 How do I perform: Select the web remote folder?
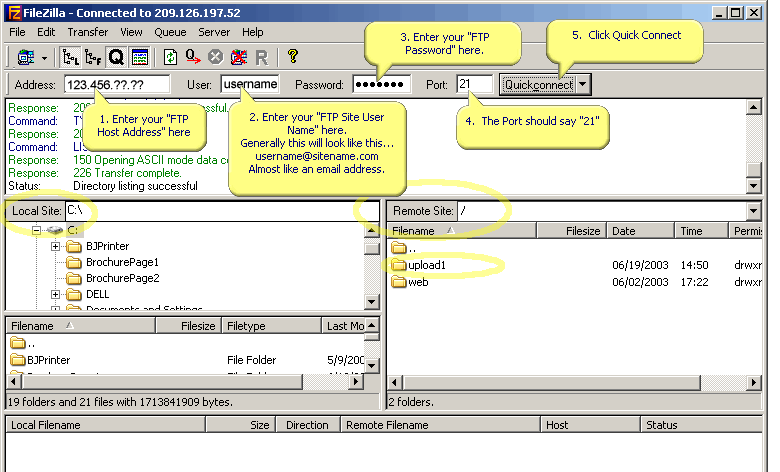(x=410, y=282)
